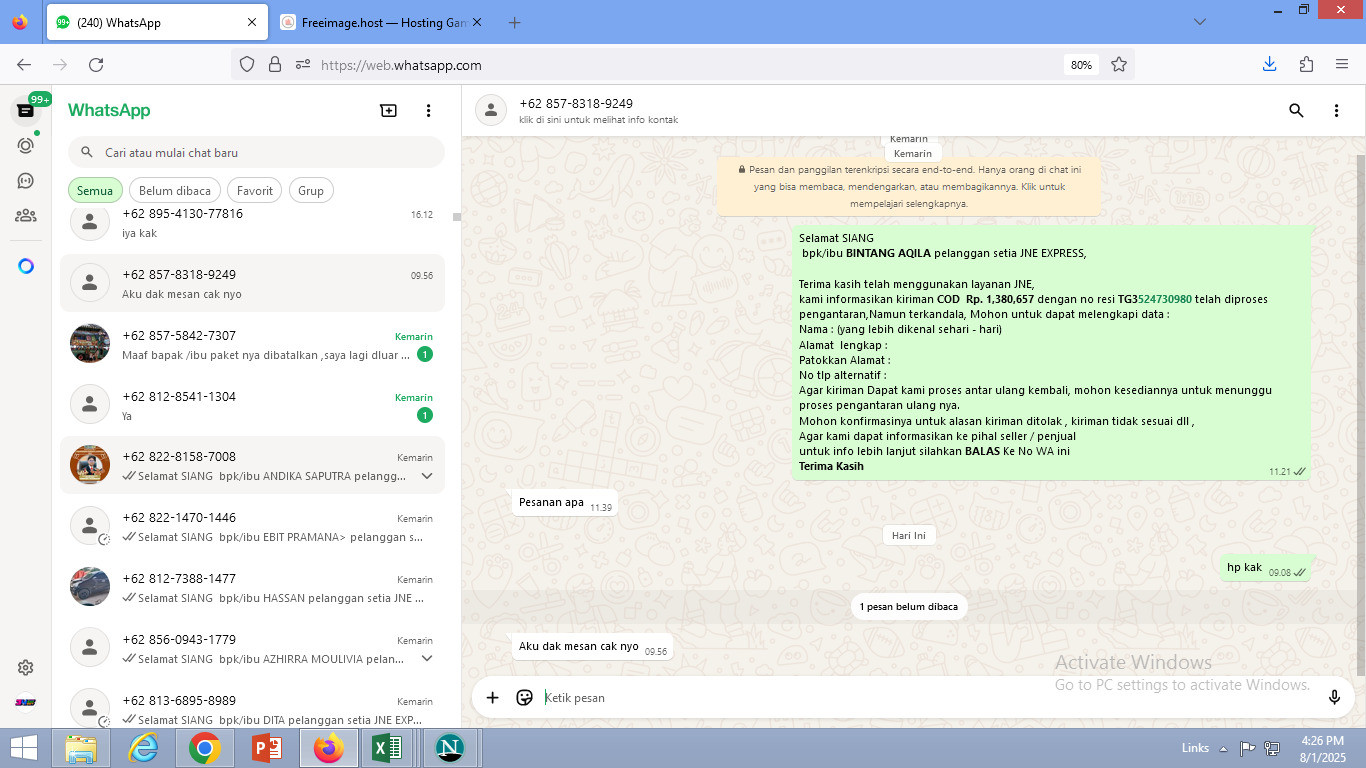The image size is (1366, 768).
Task: Expand the list all tabs dropdown
Action: click(x=1200, y=22)
